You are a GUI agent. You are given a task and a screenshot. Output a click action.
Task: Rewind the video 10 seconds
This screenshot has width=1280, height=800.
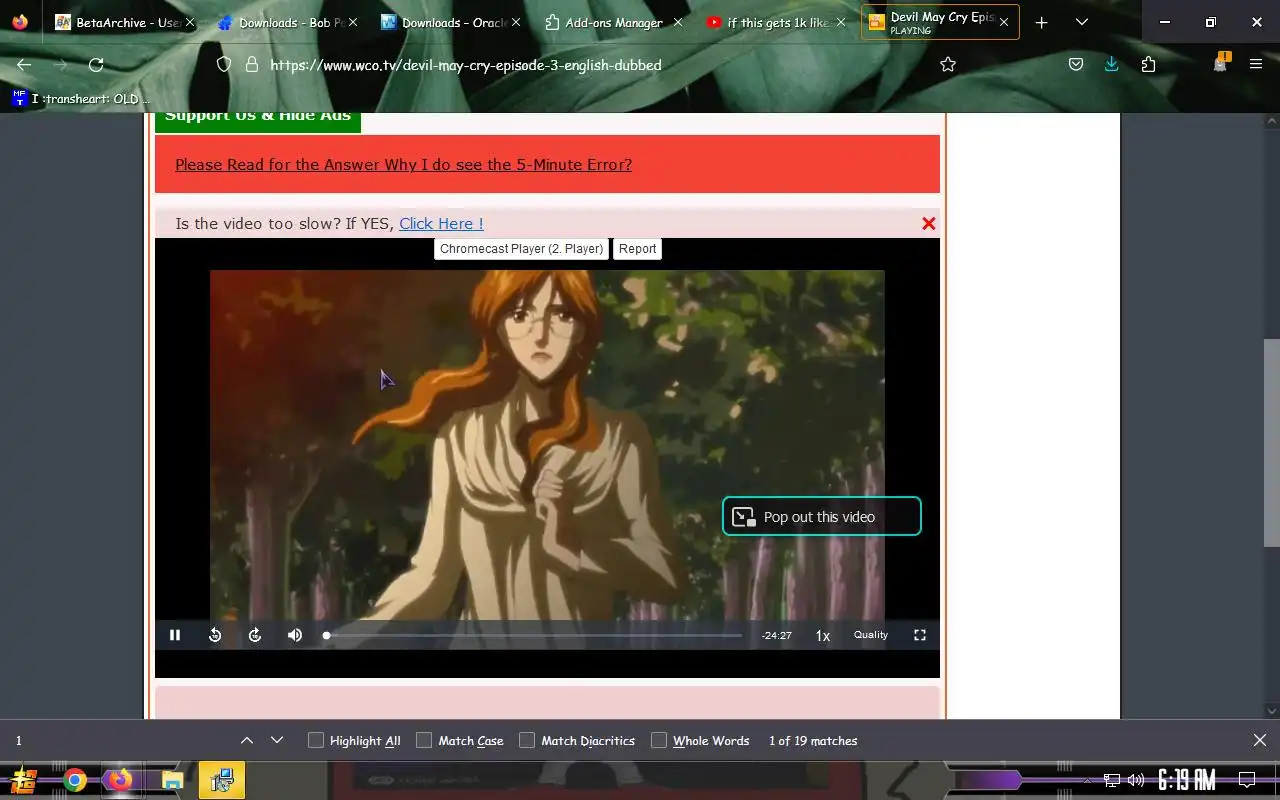215,635
